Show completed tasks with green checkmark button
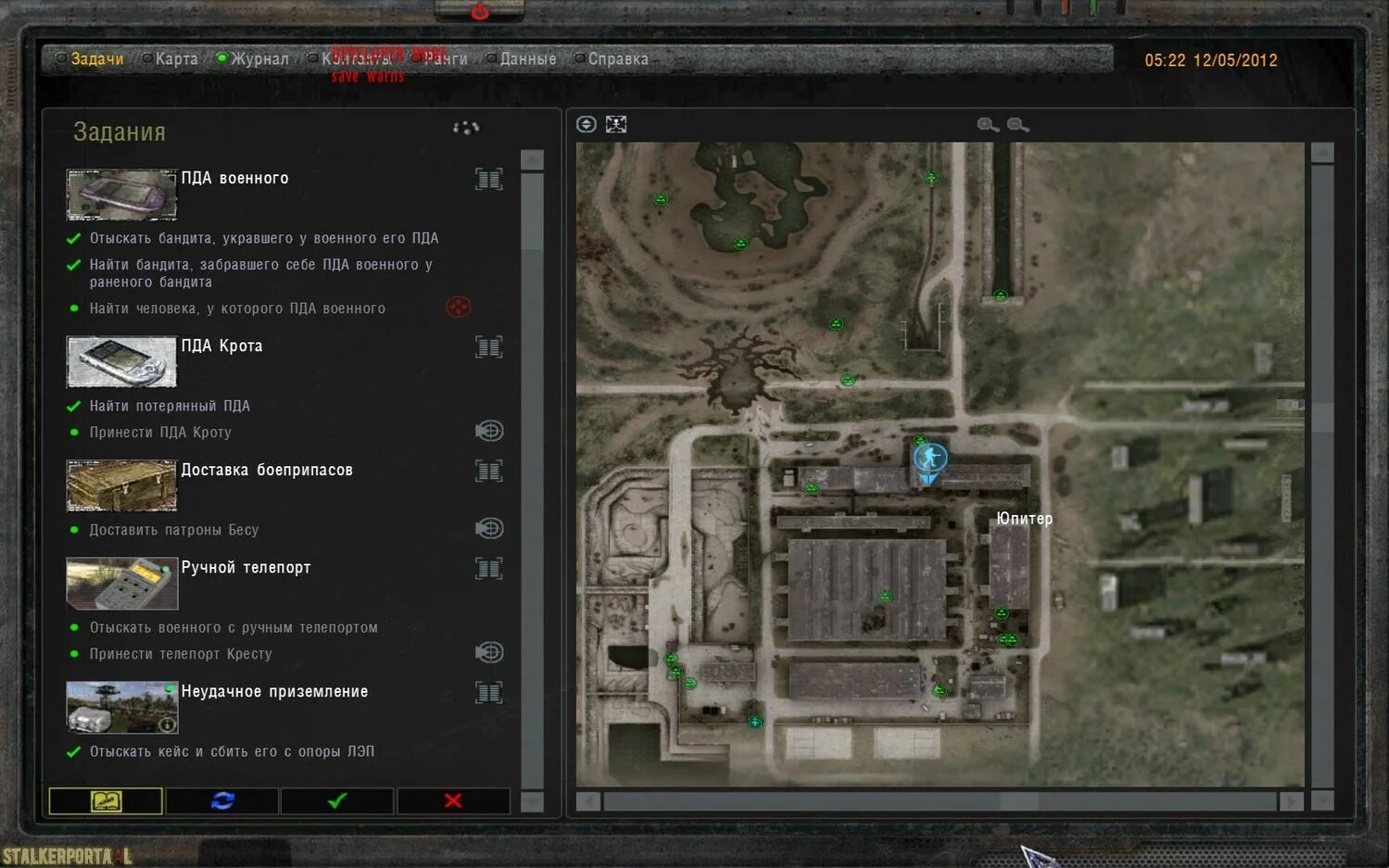This screenshot has height=868, width=1389. point(337,800)
